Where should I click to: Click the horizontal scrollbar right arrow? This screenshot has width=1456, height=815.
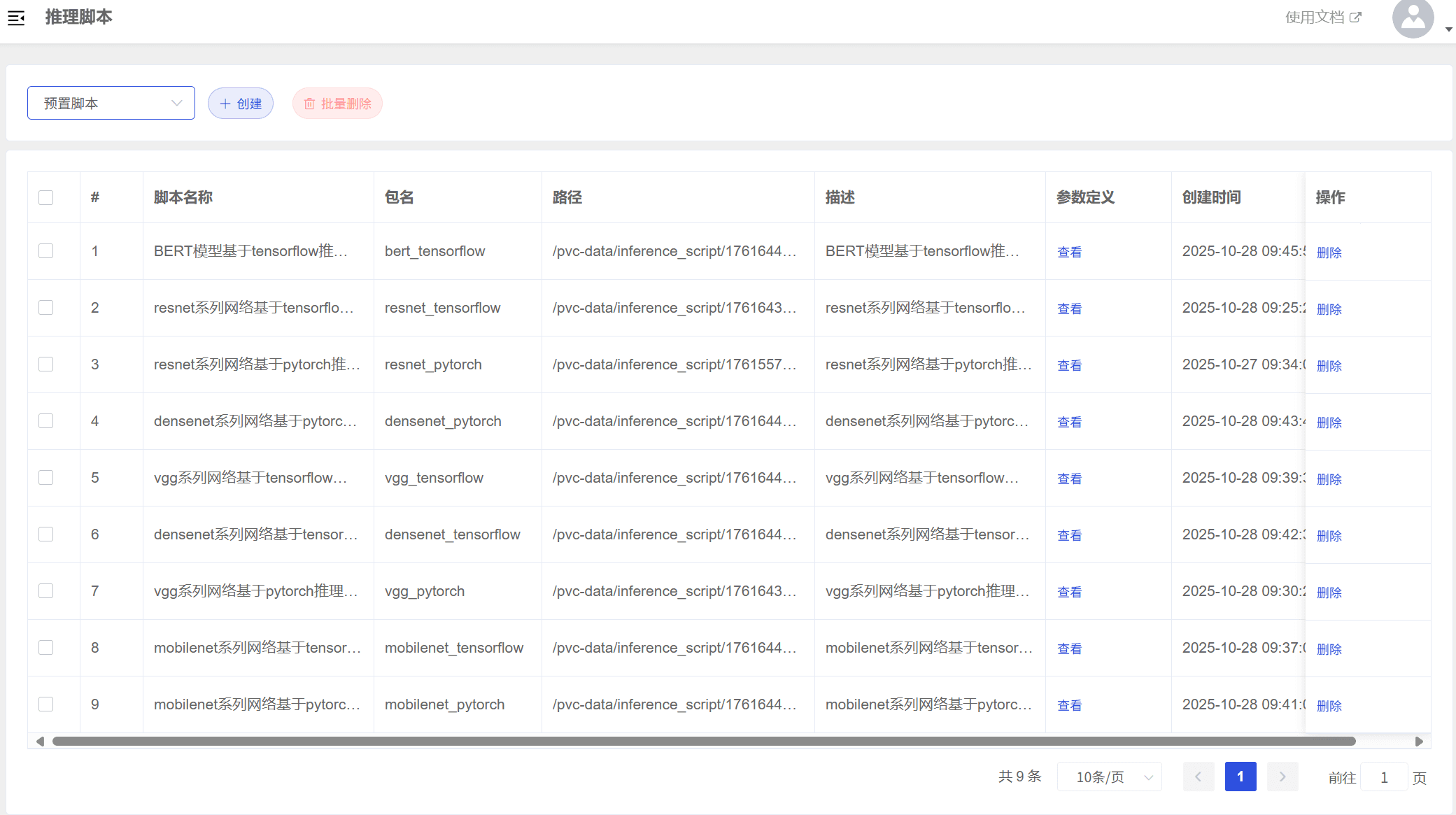click(x=1419, y=741)
